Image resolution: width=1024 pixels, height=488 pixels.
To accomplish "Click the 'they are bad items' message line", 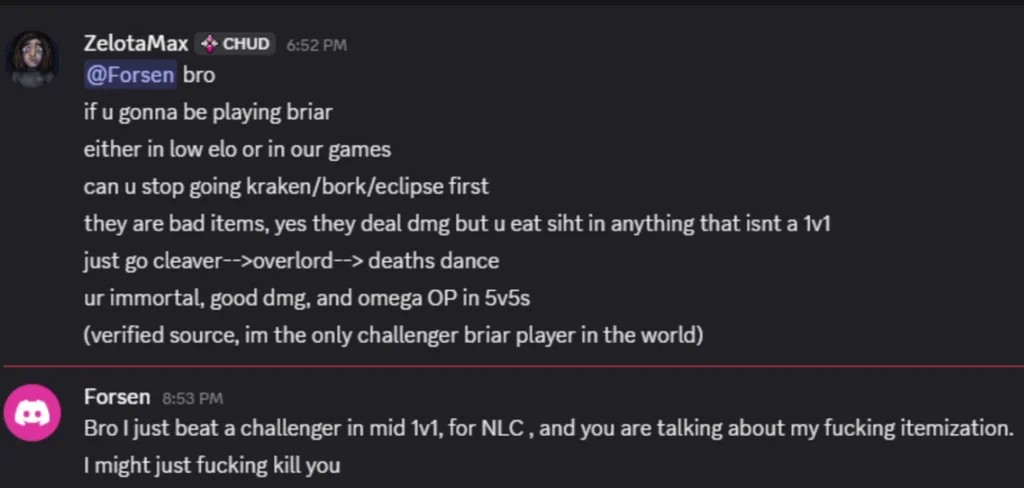I will click(457, 224).
